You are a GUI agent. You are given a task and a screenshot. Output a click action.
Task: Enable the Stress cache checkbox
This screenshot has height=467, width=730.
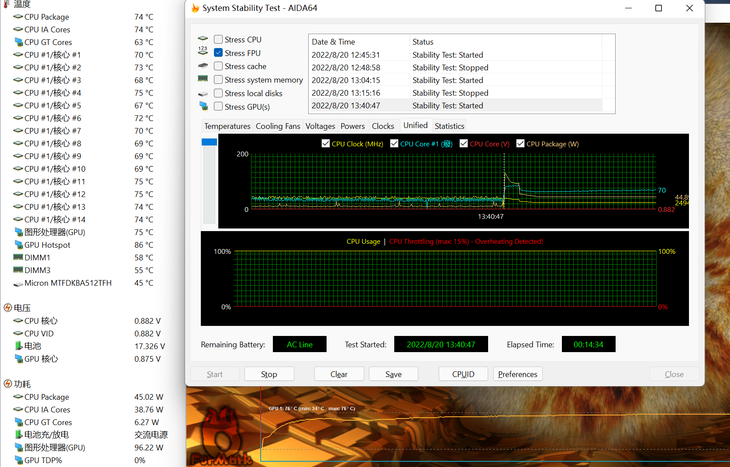[218, 66]
